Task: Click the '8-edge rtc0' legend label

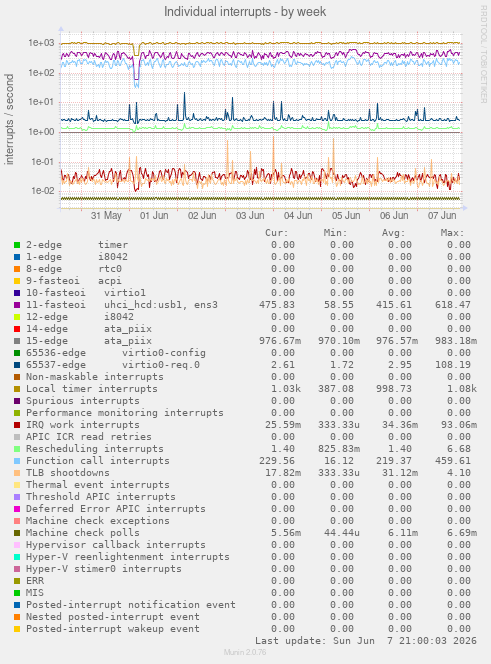Action: 74,269
